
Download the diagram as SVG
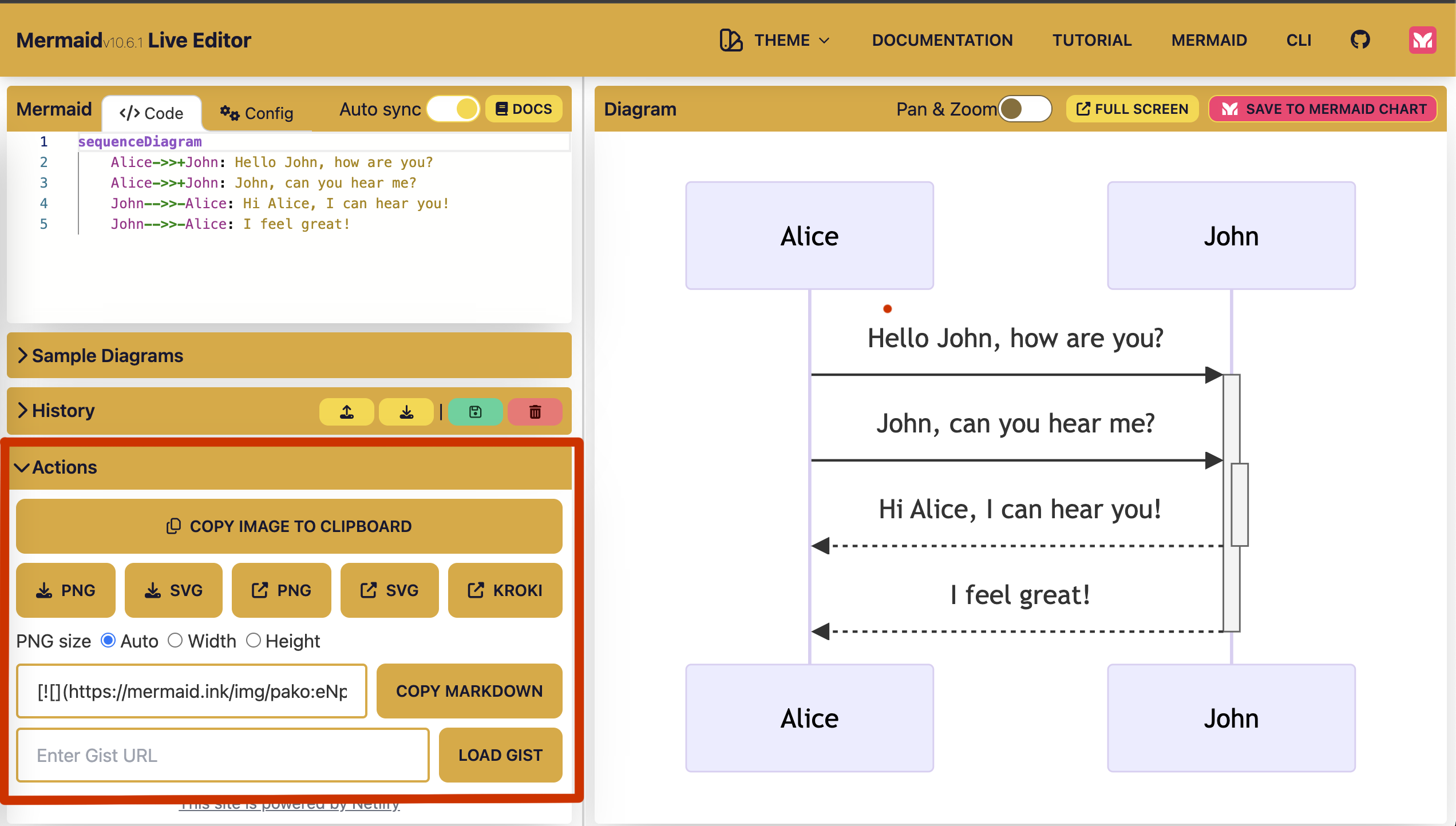coord(173,590)
